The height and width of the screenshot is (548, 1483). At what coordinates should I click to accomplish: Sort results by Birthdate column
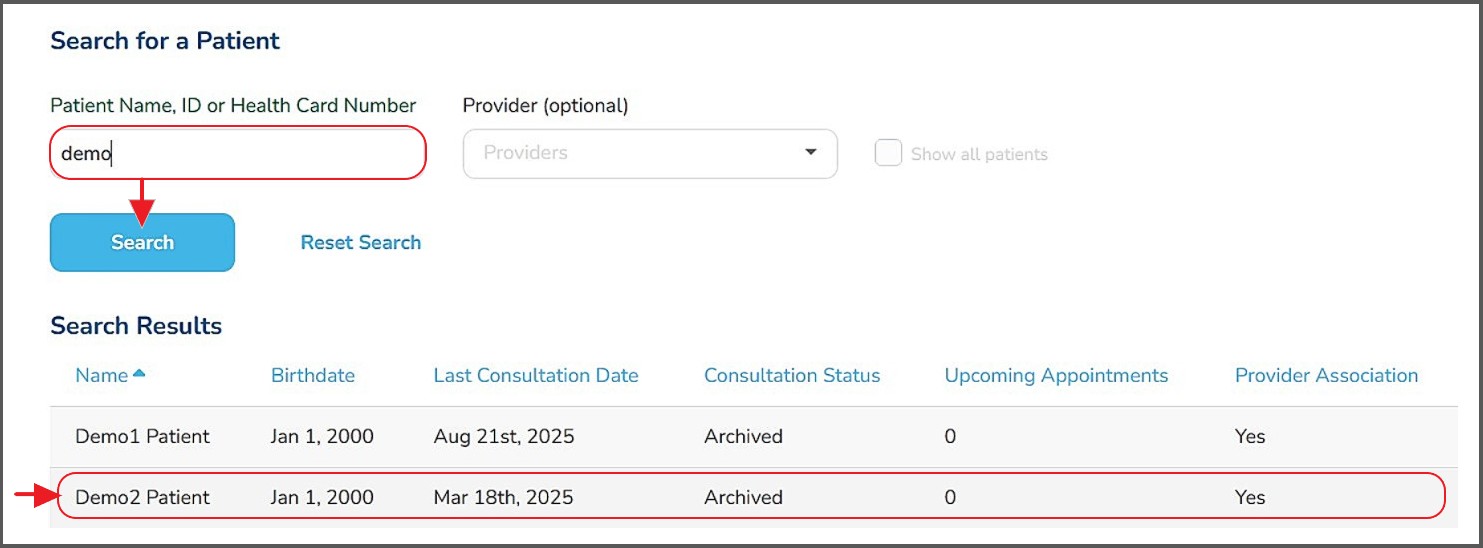pos(312,376)
